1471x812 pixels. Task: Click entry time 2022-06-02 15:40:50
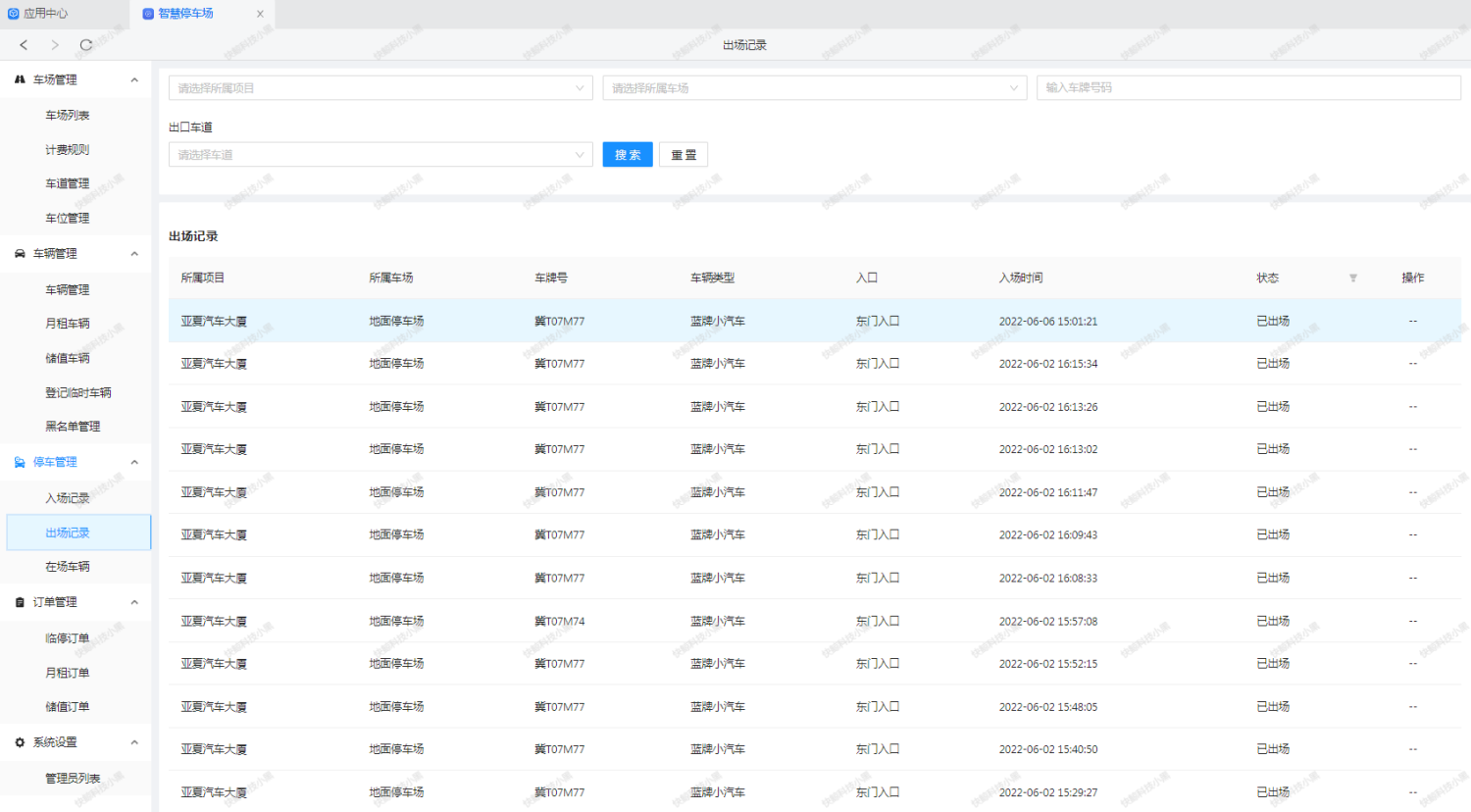(x=1048, y=749)
